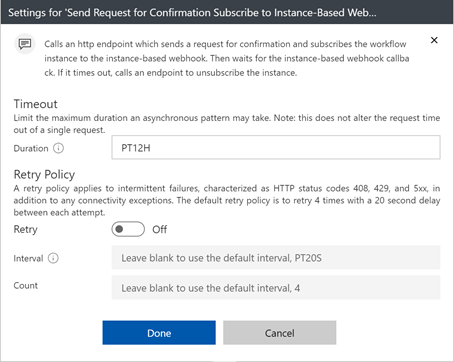454x362 pixels.
Task: Close the settings dialog with the X
Action: tap(434, 40)
